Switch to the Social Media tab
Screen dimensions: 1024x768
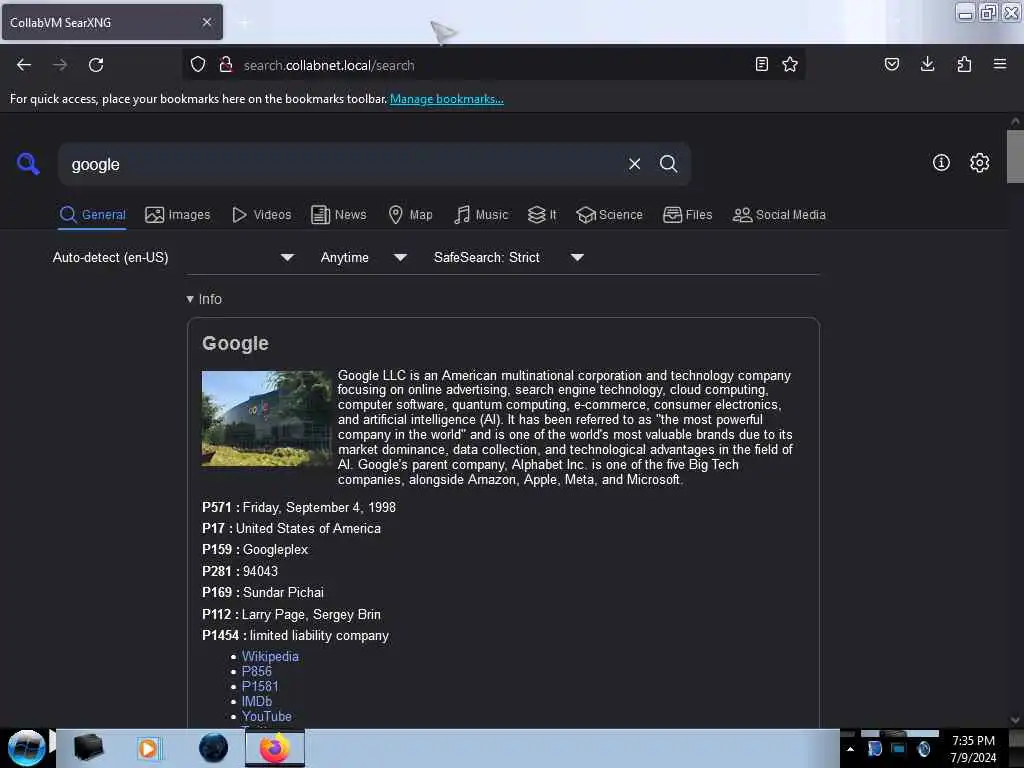(779, 215)
